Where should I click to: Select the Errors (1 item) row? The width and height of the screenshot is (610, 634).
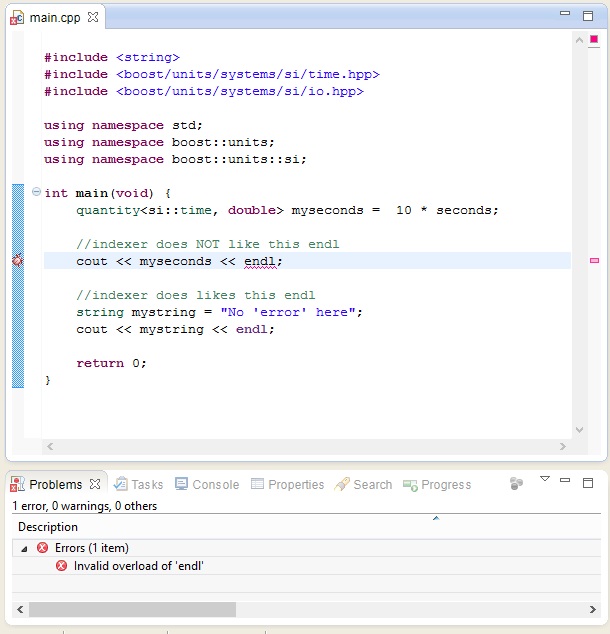pos(306,548)
